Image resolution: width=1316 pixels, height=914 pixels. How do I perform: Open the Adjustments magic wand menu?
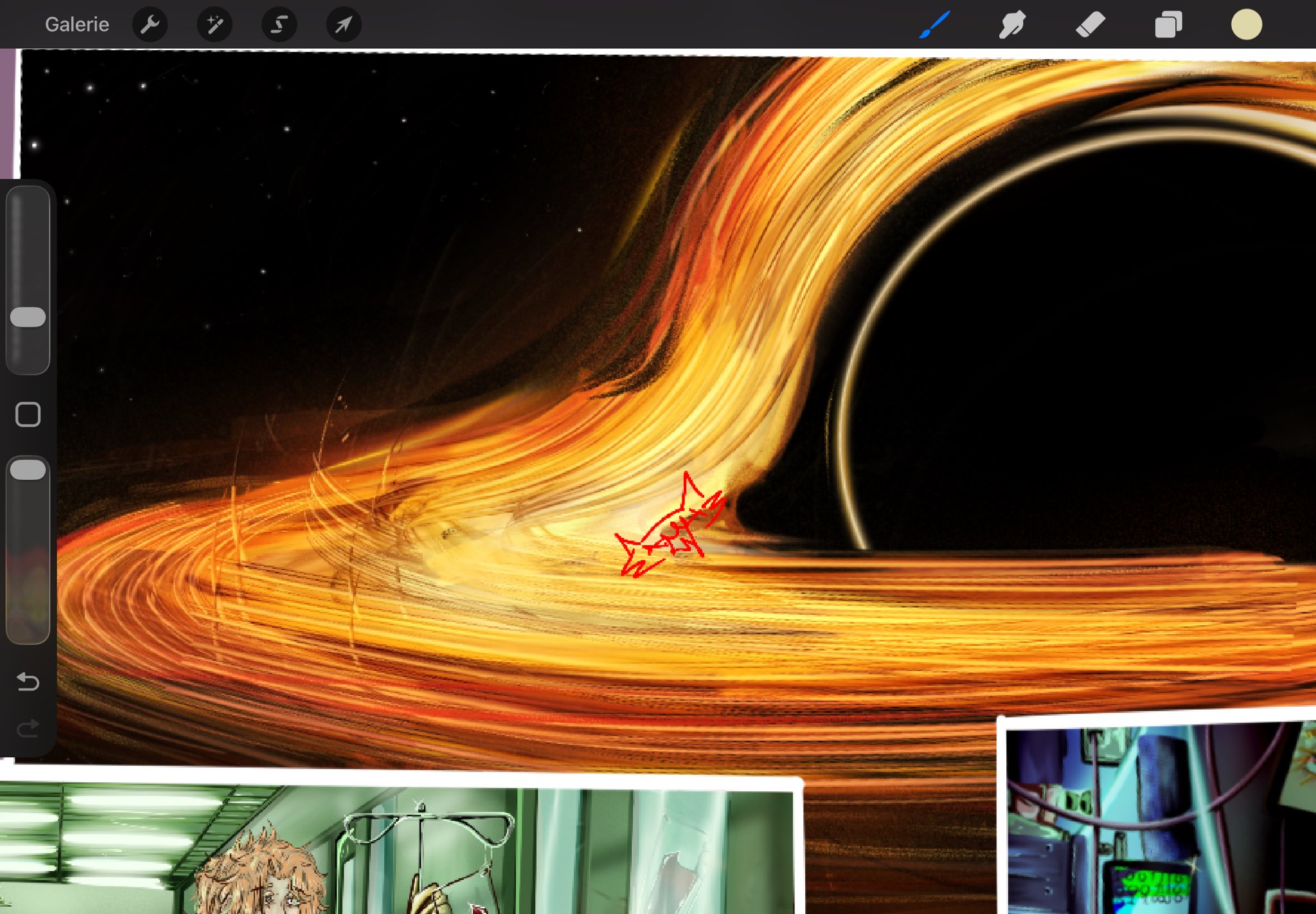pos(215,24)
